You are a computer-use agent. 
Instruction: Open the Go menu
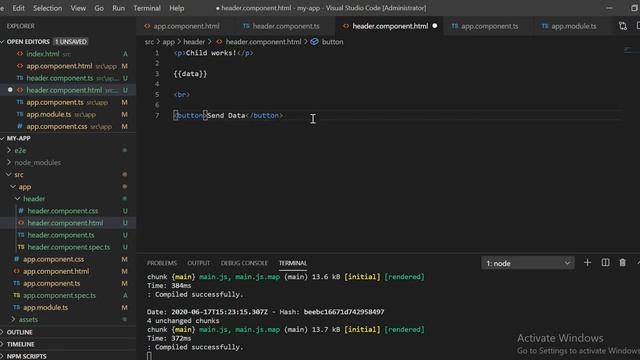99,8
